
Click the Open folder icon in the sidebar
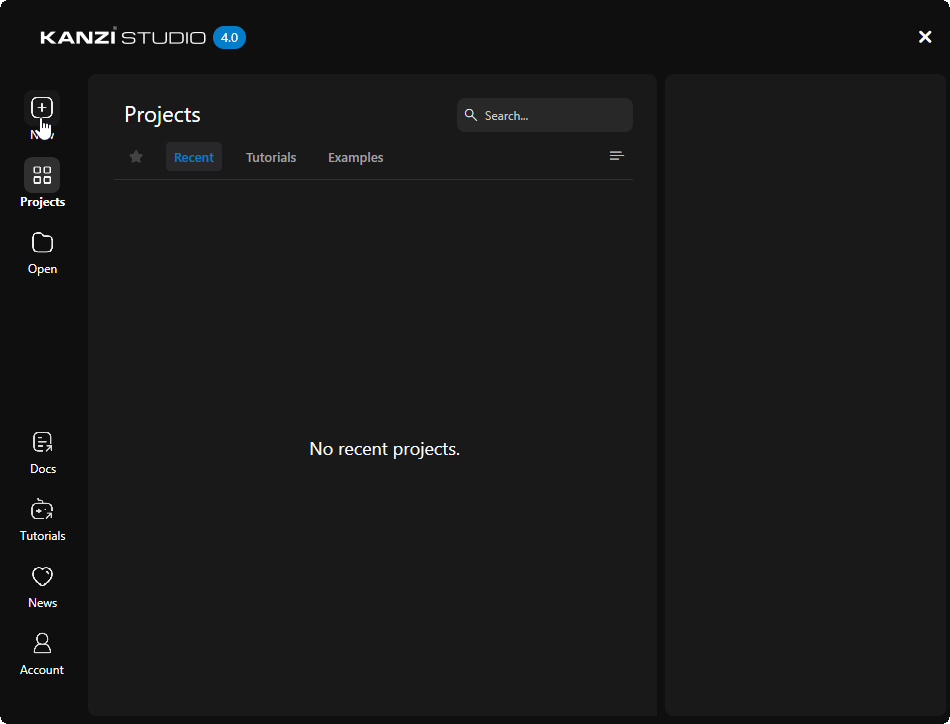click(42, 242)
